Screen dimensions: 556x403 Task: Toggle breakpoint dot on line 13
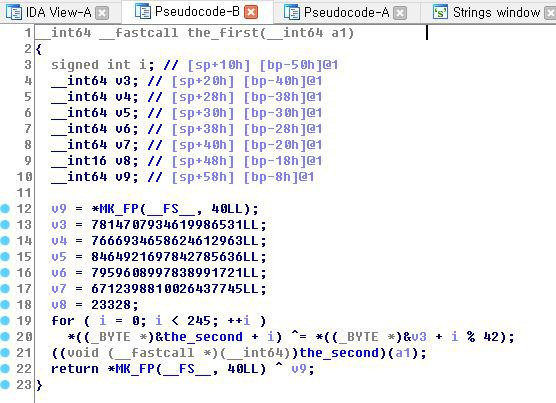[x=5, y=224]
